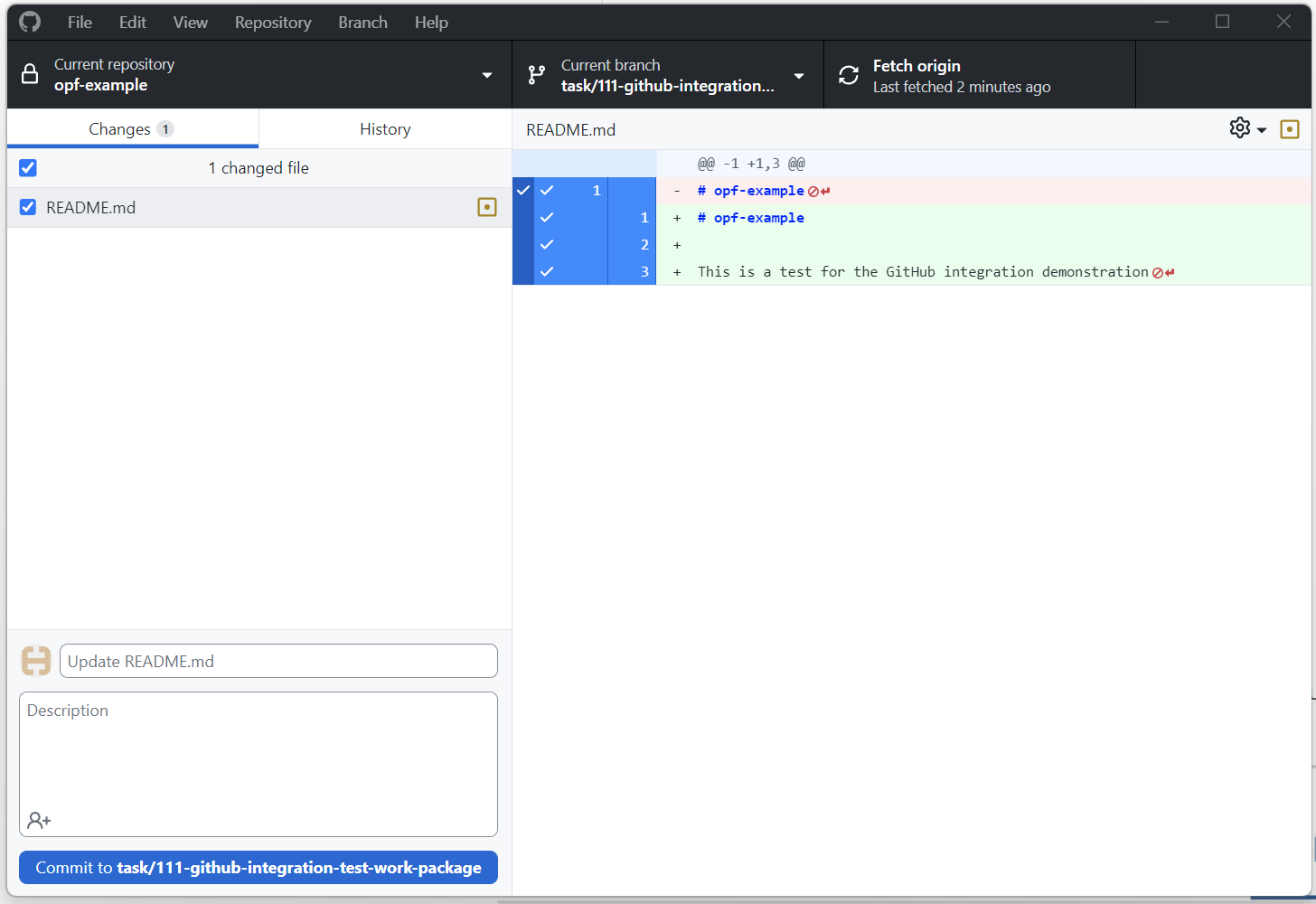Click the branch icon beside Current branch
This screenshot has height=904, width=1316.
click(x=537, y=74)
